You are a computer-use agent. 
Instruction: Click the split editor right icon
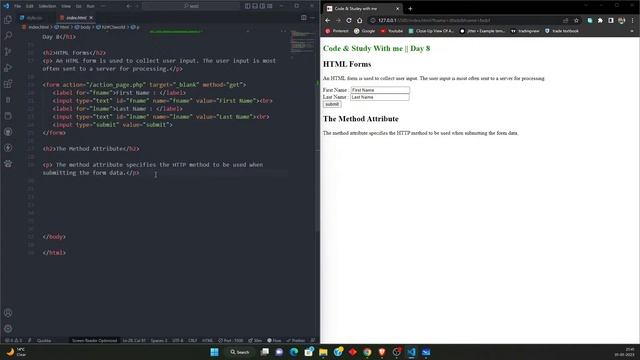(x=303, y=18)
